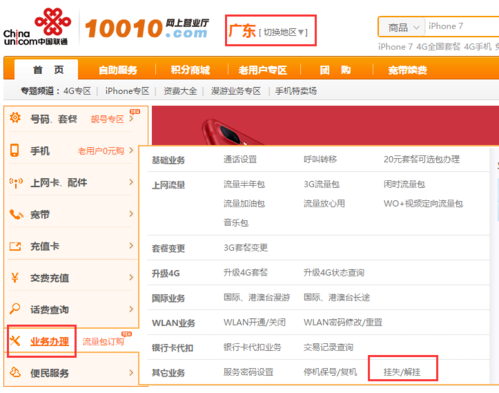The width and height of the screenshot is (499, 393).
Task: Expand the 宽带 category arrow
Action: [131, 214]
